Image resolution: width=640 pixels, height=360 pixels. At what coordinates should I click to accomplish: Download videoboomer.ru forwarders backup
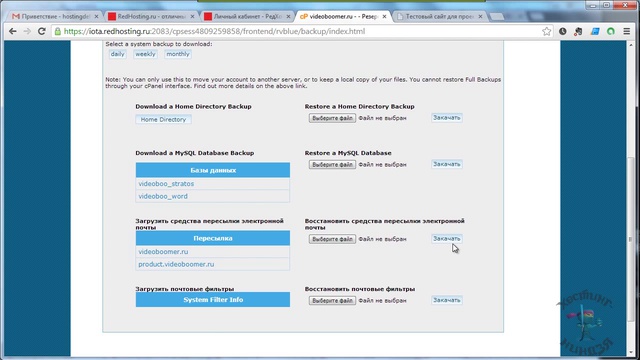coord(163,252)
